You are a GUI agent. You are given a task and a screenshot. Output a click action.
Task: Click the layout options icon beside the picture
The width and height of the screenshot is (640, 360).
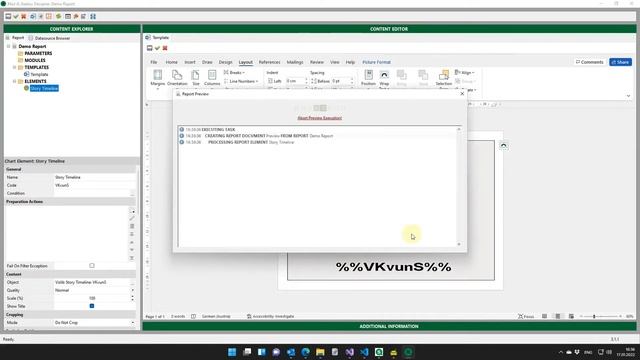point(503,146)
